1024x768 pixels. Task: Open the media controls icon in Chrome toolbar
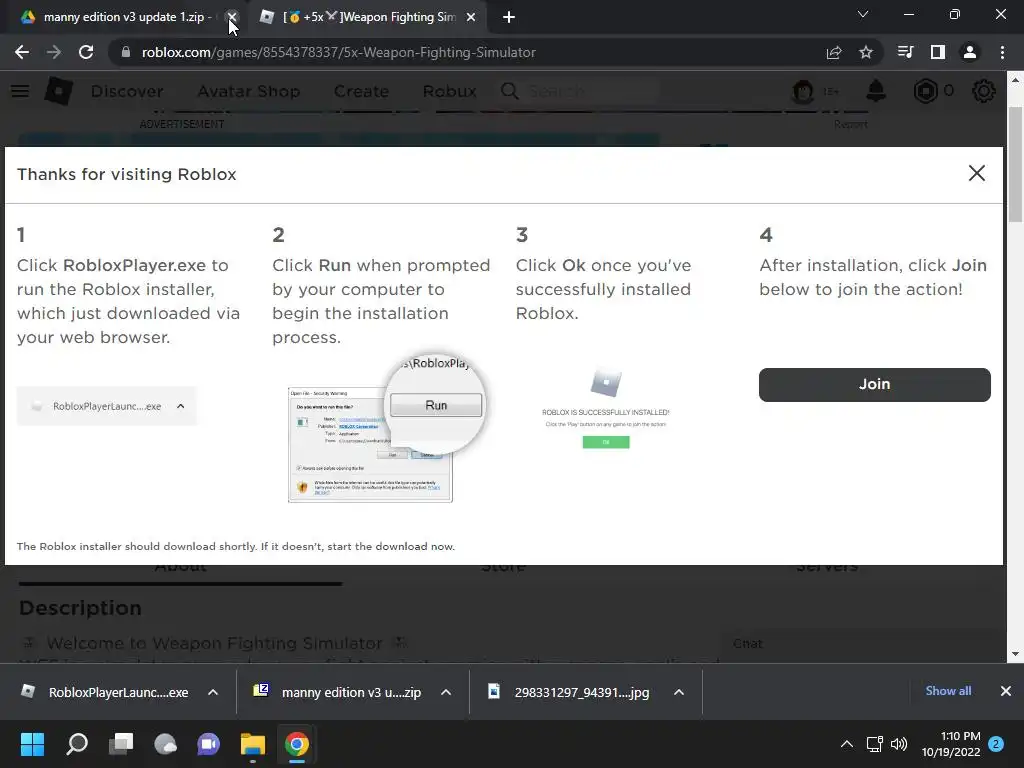pyautogui.click(x=905, y=52)
